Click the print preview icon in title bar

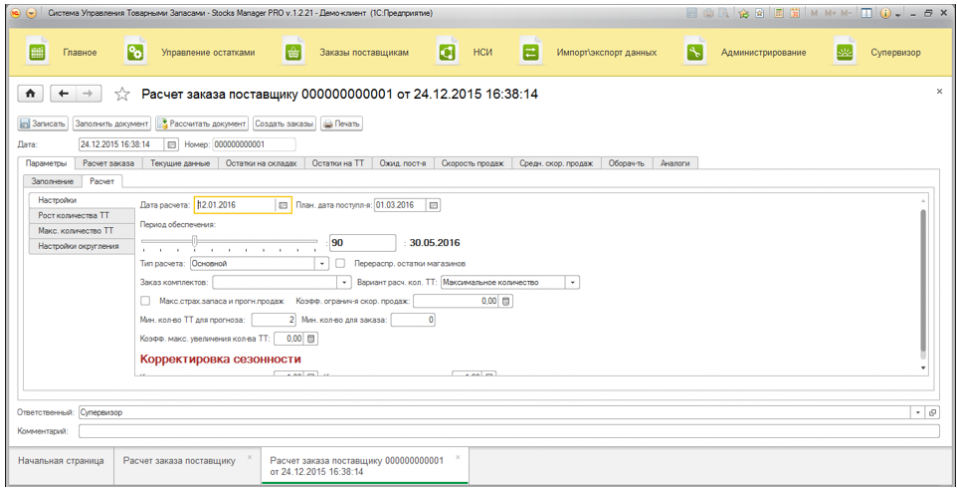723,13
